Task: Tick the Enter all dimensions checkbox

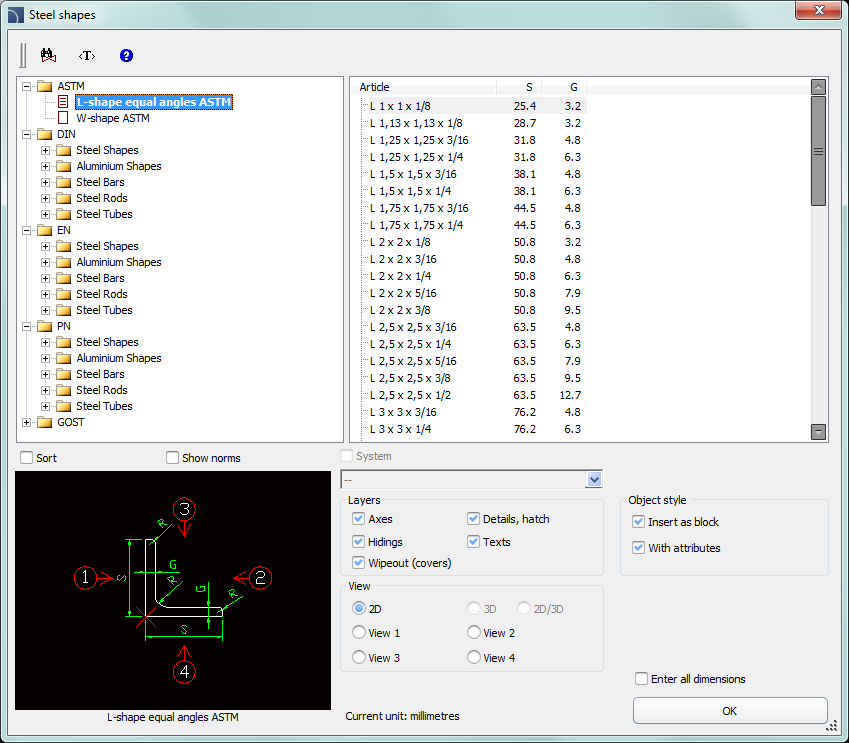Action: (x=641, y=679)
